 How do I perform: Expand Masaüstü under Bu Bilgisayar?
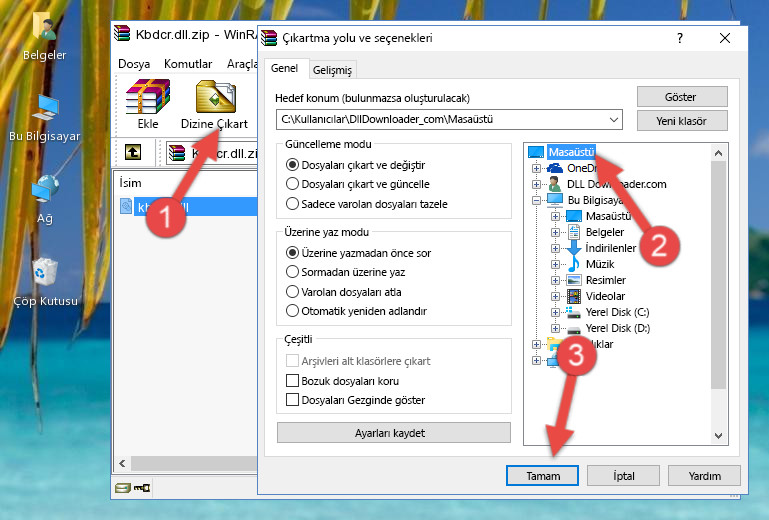(x=555, y=216)
